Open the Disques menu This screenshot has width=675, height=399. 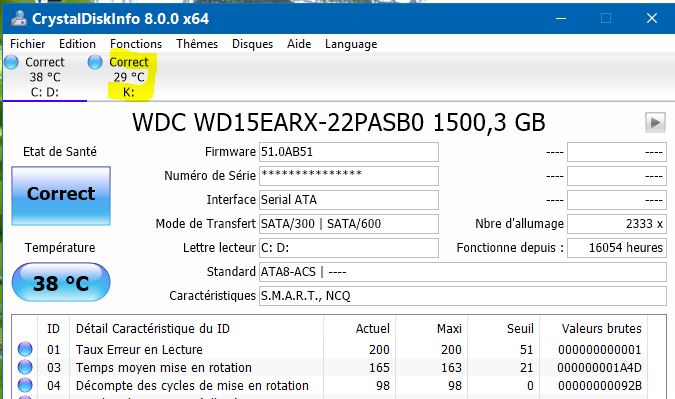(x=252, y=44)
